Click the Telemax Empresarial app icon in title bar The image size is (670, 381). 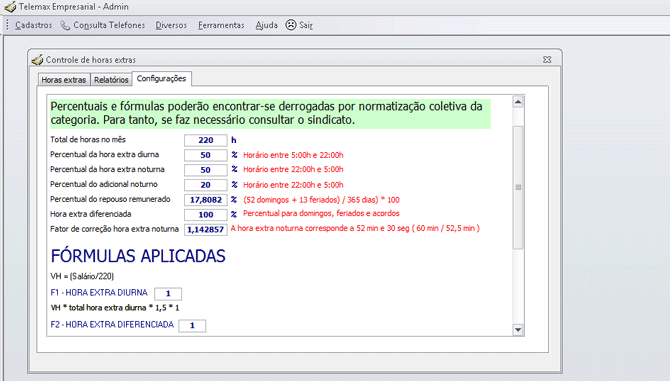pyautogui.click(x=10, y=7)
